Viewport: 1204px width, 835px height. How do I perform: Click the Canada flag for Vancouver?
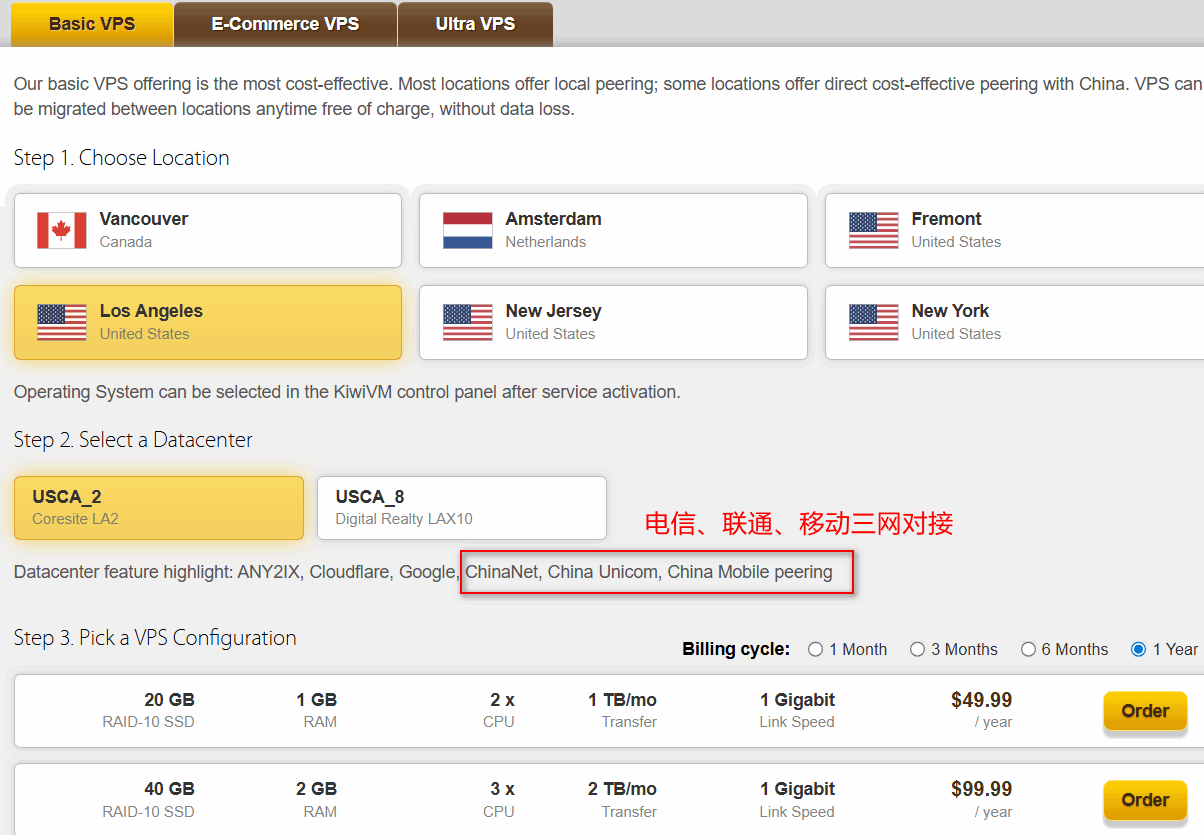62,230
